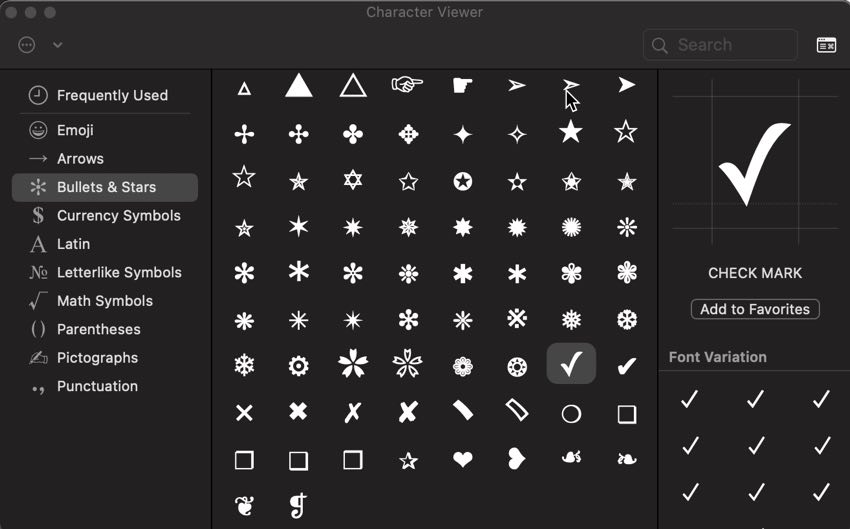Open Math Symbols category
The image size is (850, 529).
pyautogui.click(x=105, y=301)
